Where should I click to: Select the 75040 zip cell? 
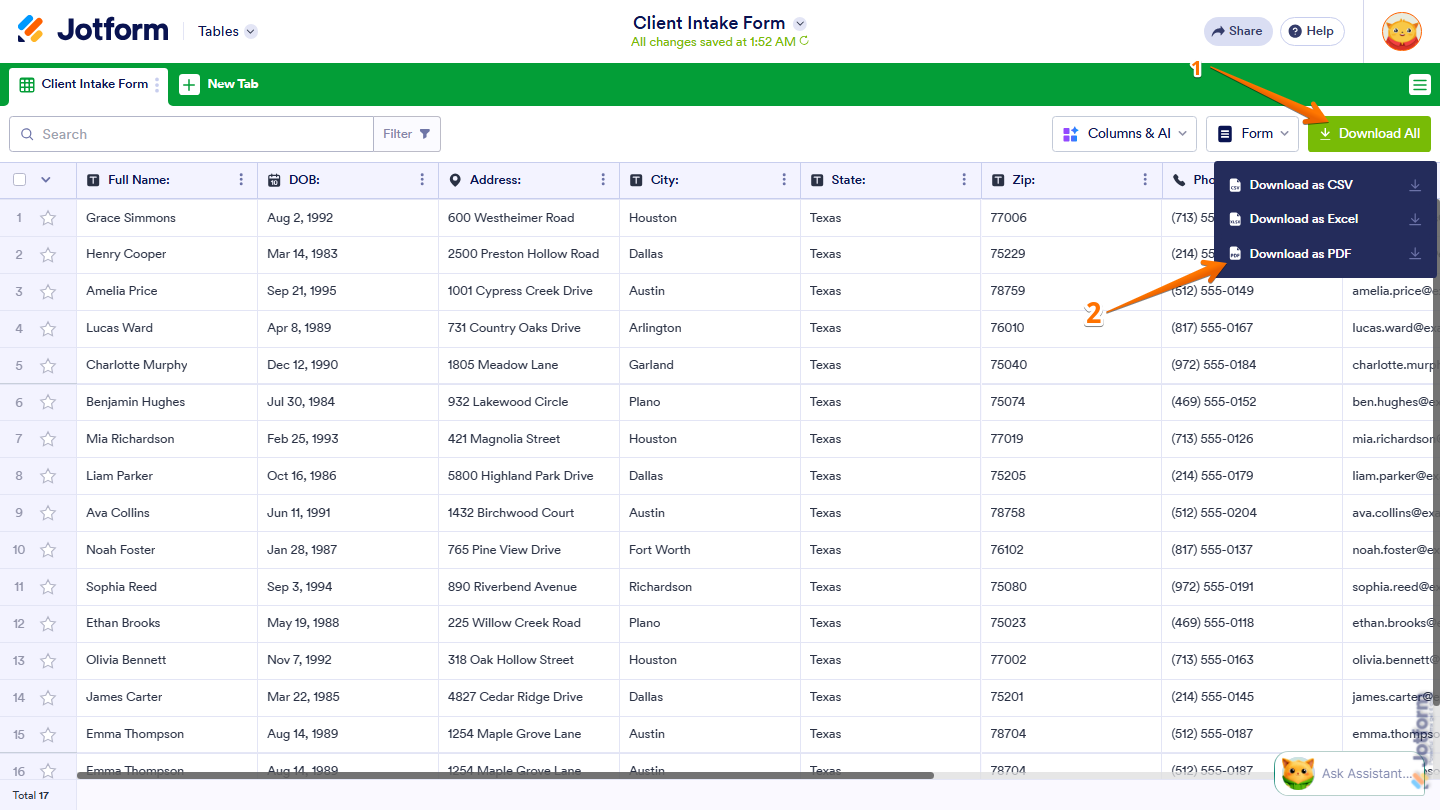[x=1072, y=365]
